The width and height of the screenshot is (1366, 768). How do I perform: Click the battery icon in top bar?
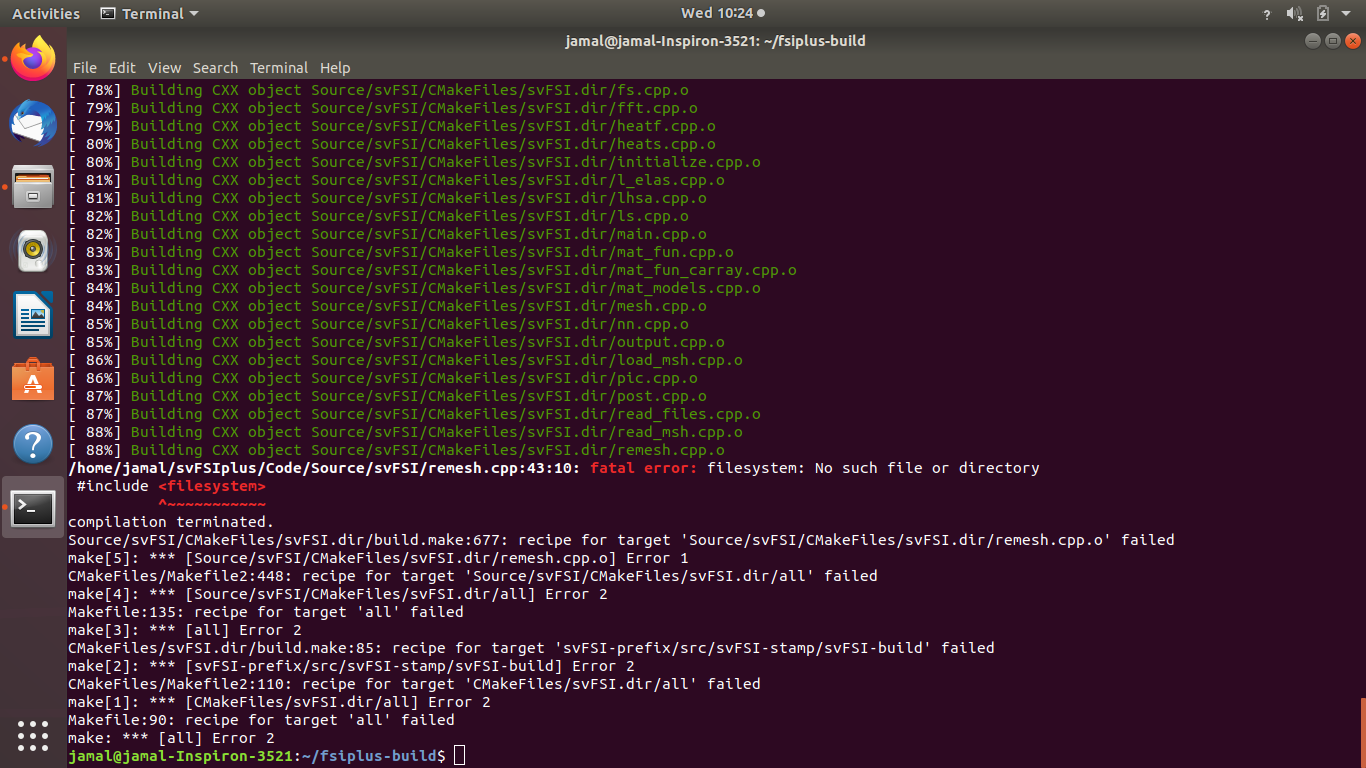point(1323,14)
